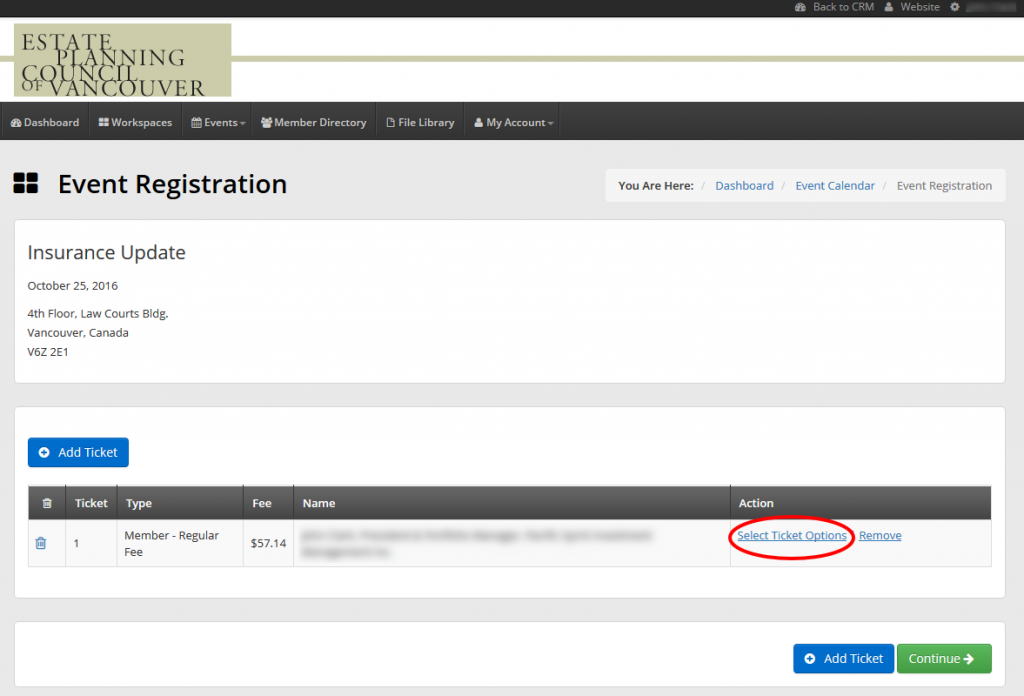Click the $57.14 fee cell
1024x696 pixels.
(x=268, y=543)
